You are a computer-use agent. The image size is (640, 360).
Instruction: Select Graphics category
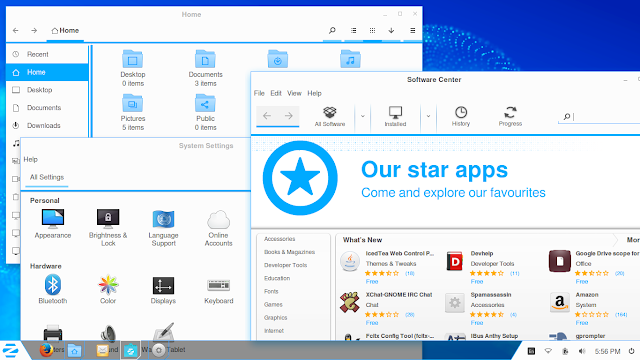(276, 318)
